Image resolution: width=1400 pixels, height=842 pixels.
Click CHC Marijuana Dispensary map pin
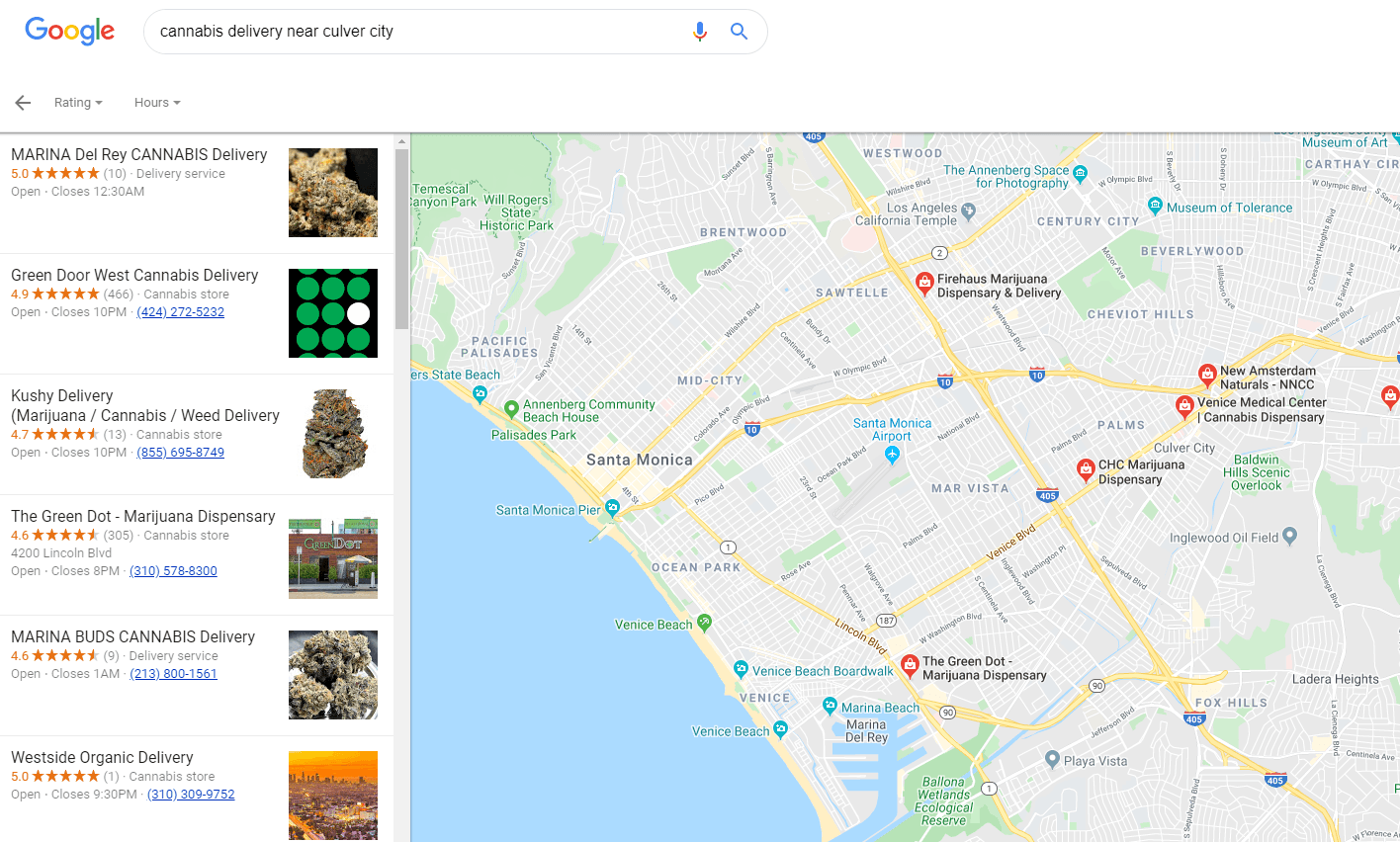(x=1086, y=470)
